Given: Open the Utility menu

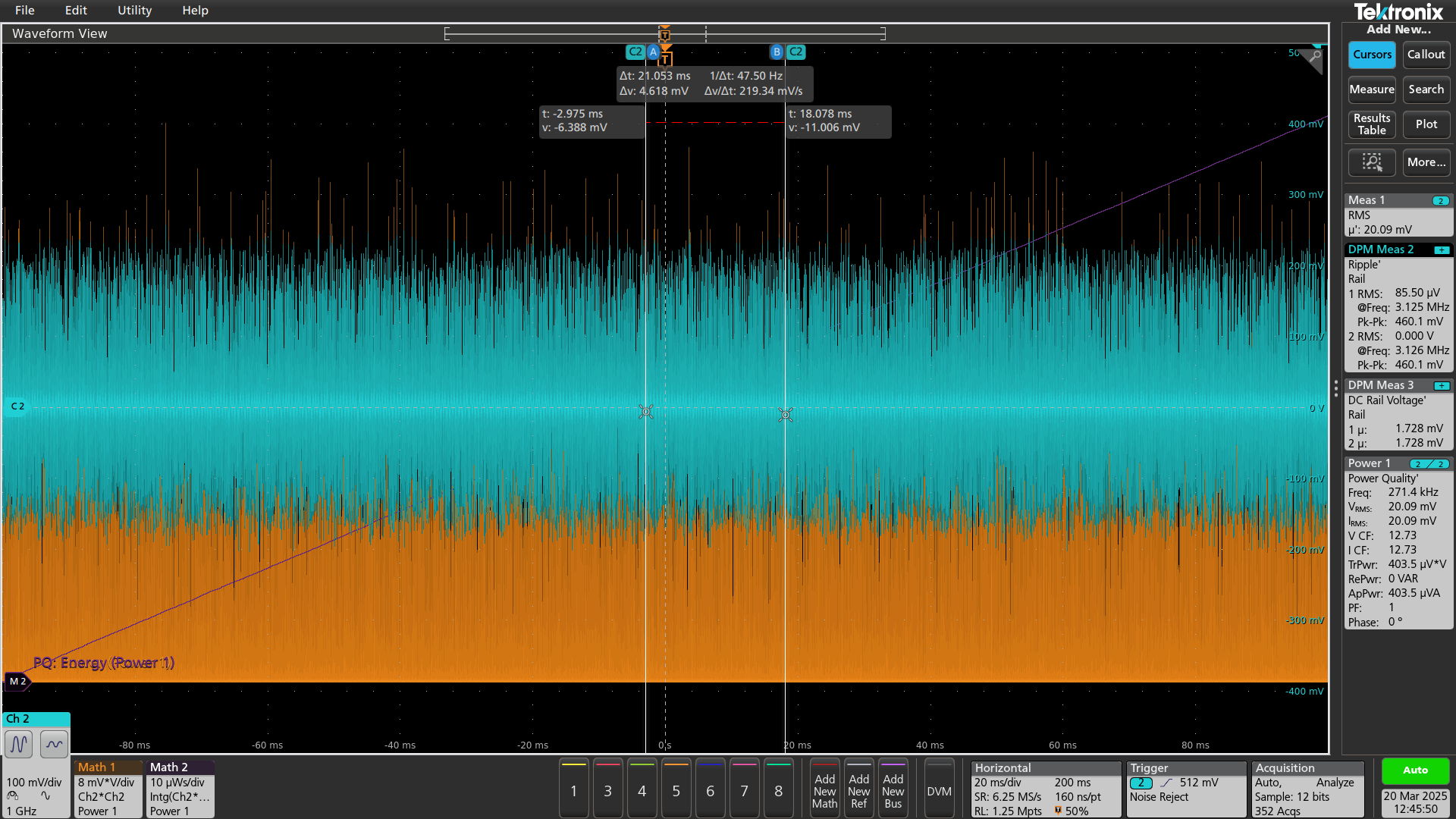Looking at the screenshot, I should coord(134,11).
